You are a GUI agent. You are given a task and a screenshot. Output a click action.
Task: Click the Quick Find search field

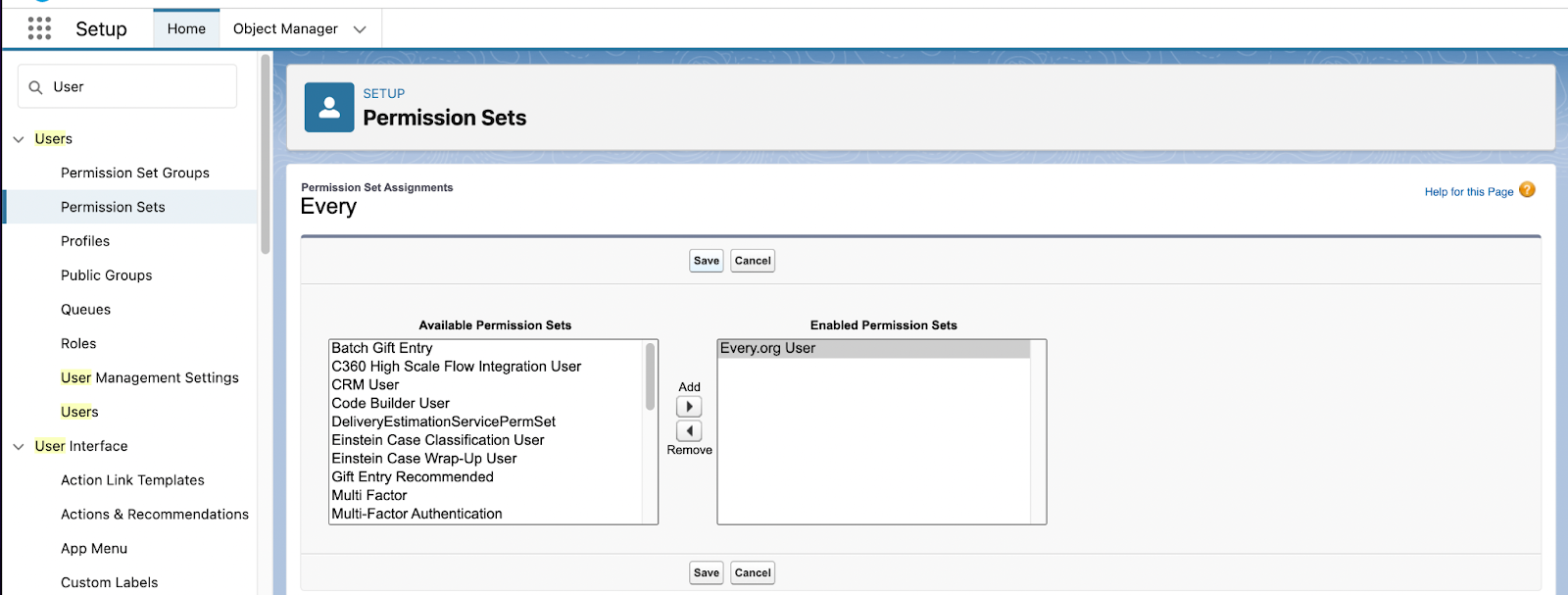click(x=127, y=86)
